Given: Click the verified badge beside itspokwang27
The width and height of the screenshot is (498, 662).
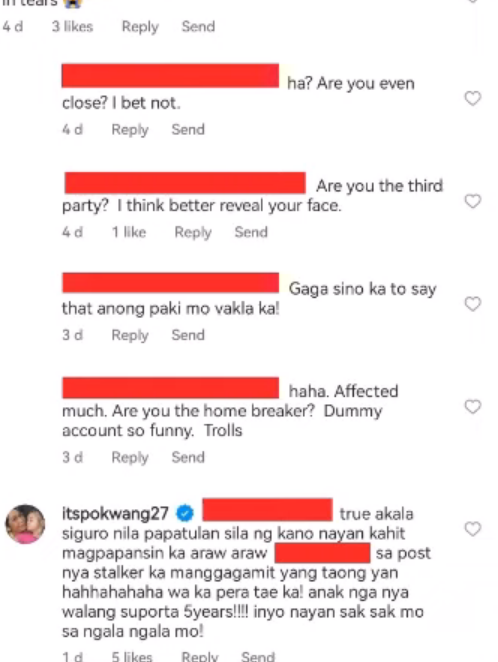Looking at the screenshot, I should point(185,513).
